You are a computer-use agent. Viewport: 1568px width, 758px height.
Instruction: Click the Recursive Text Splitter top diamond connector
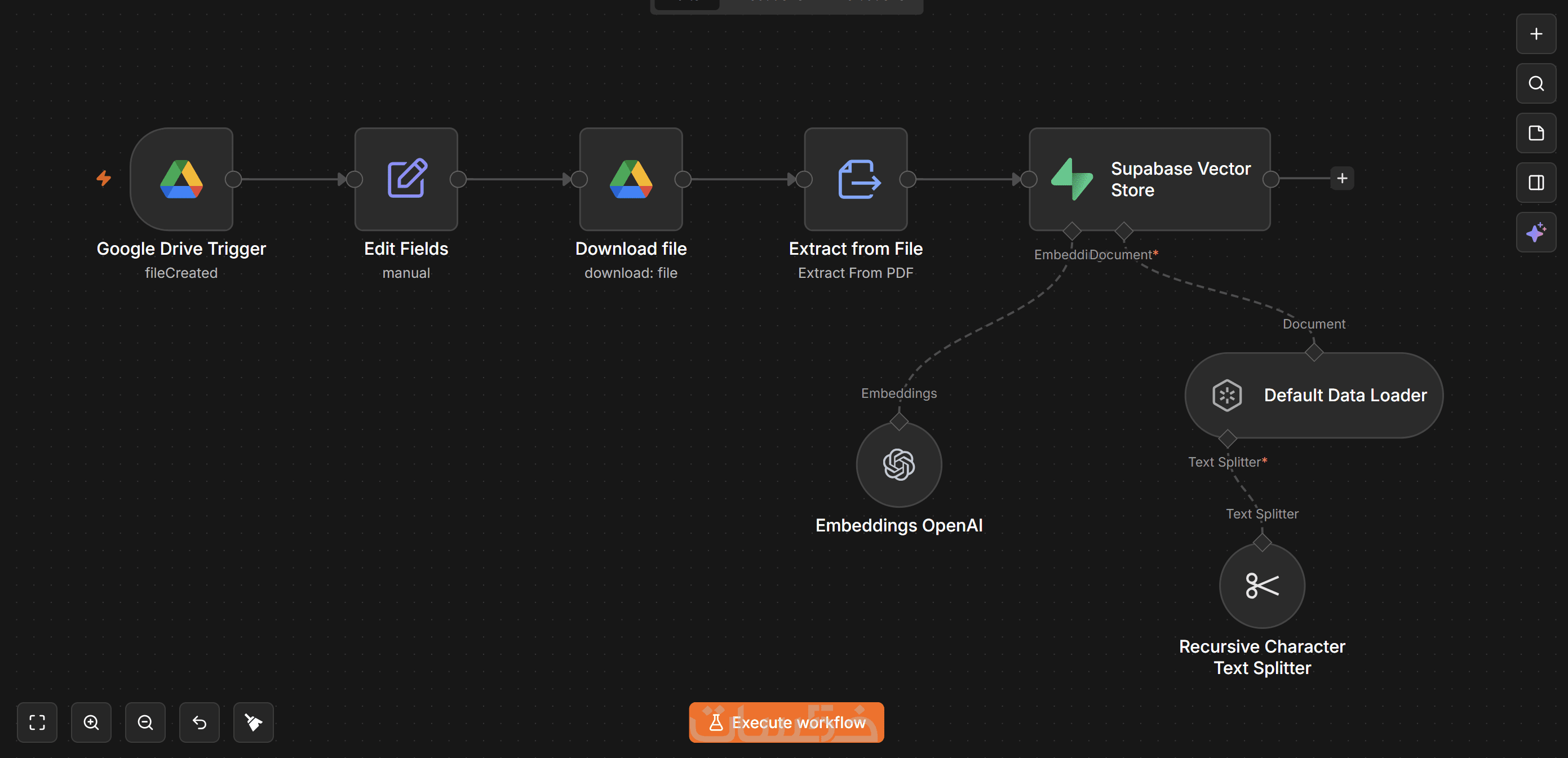tap(1263, 542)
